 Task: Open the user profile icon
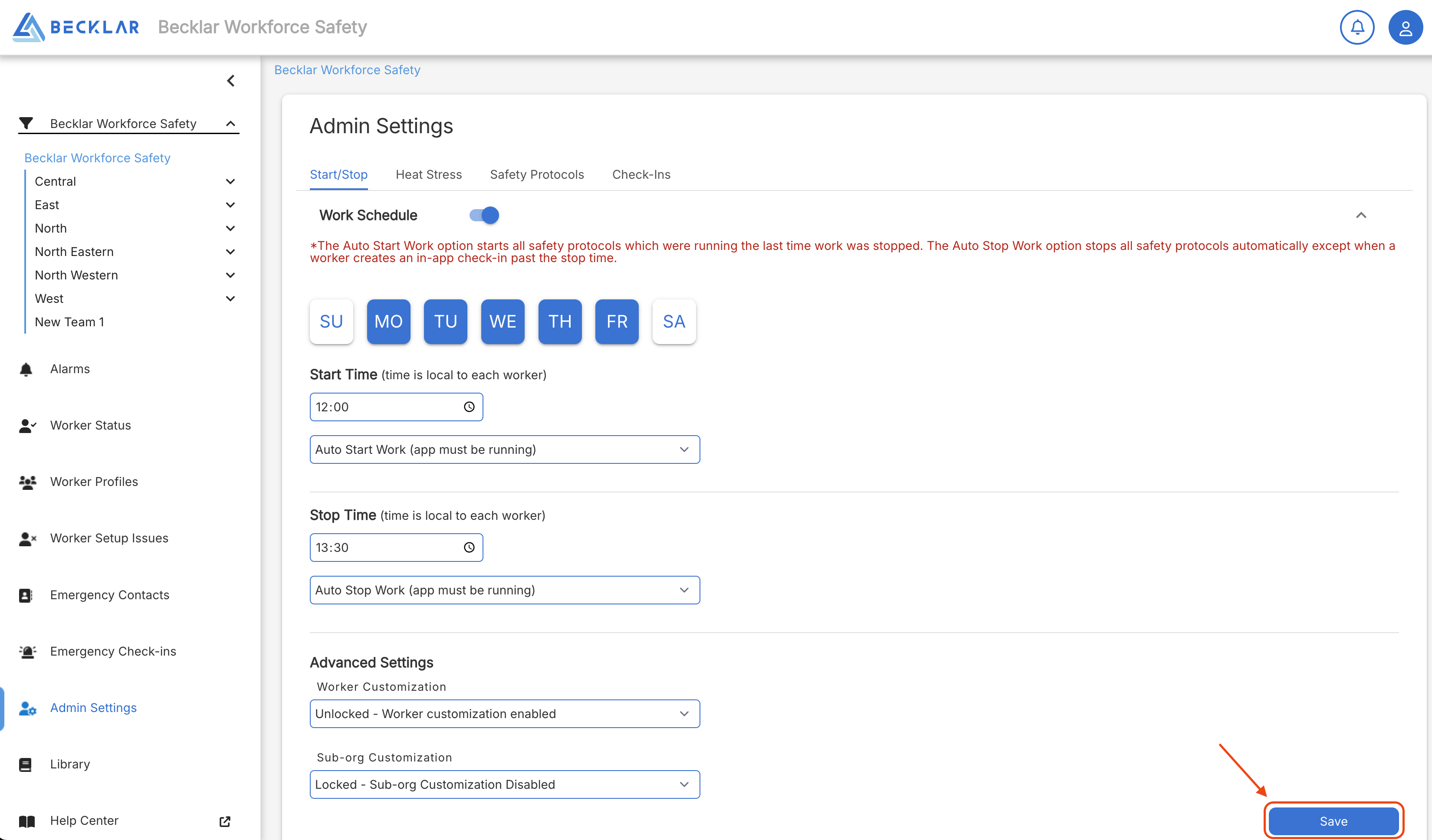1405,27
